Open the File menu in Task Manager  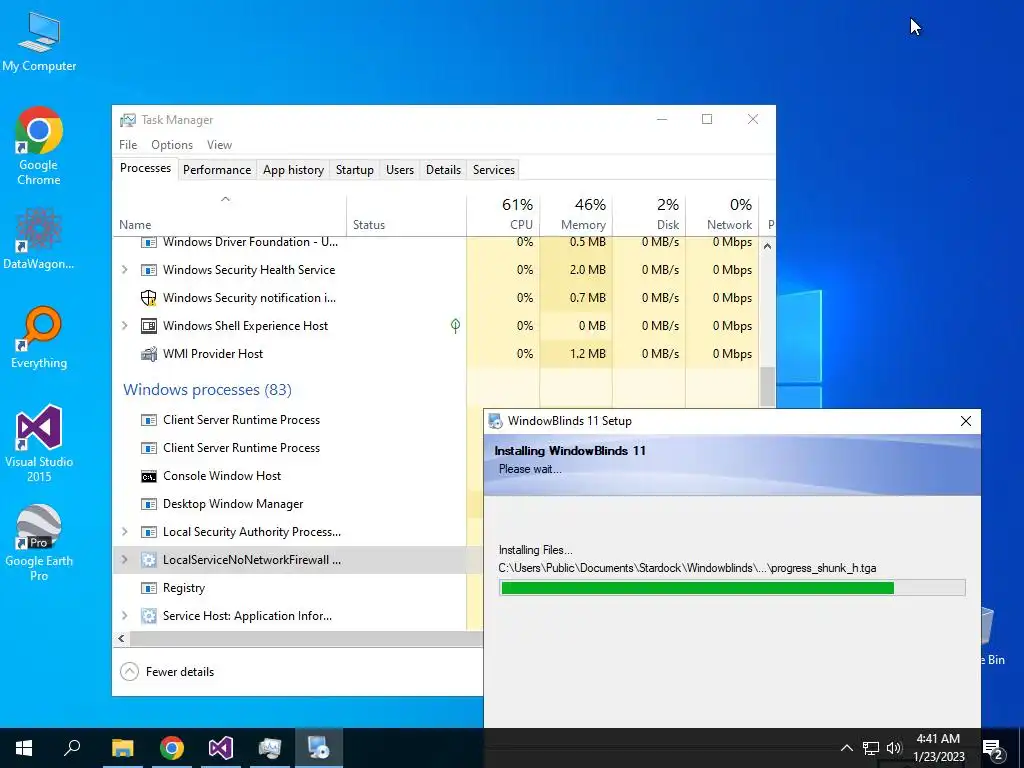tap(128, 145)
